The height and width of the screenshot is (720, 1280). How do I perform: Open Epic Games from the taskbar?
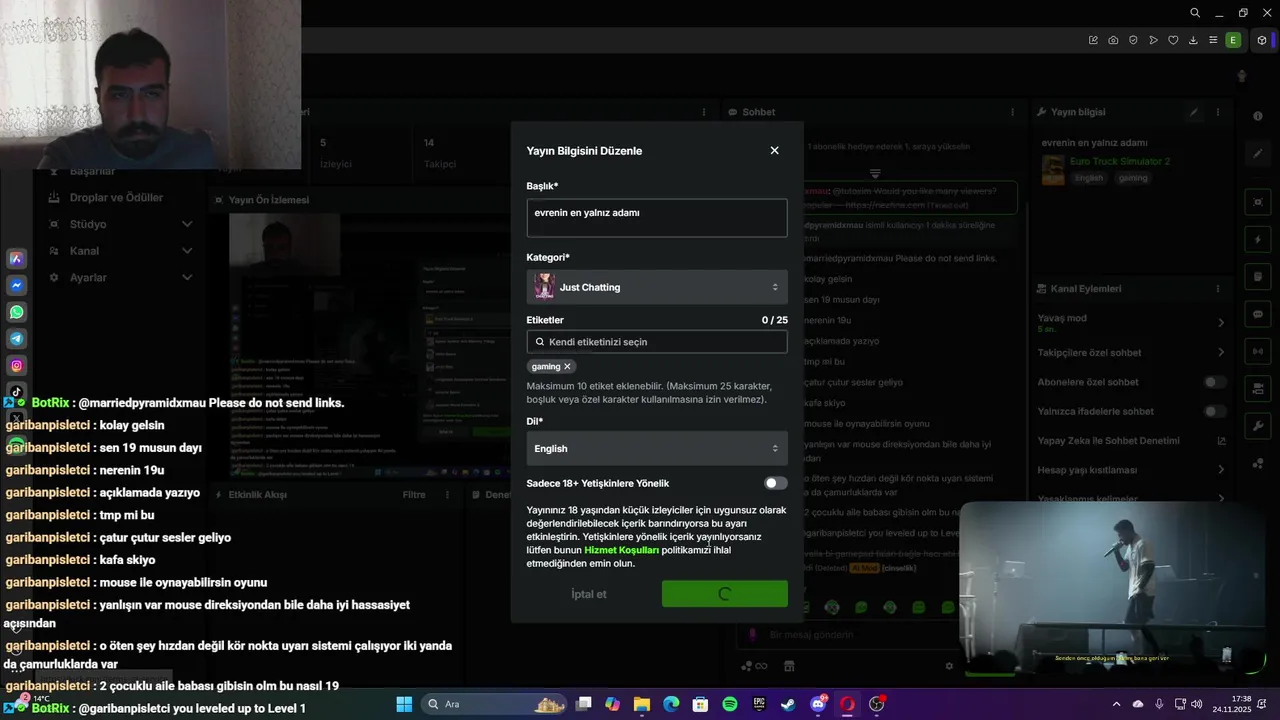[759, 704]
